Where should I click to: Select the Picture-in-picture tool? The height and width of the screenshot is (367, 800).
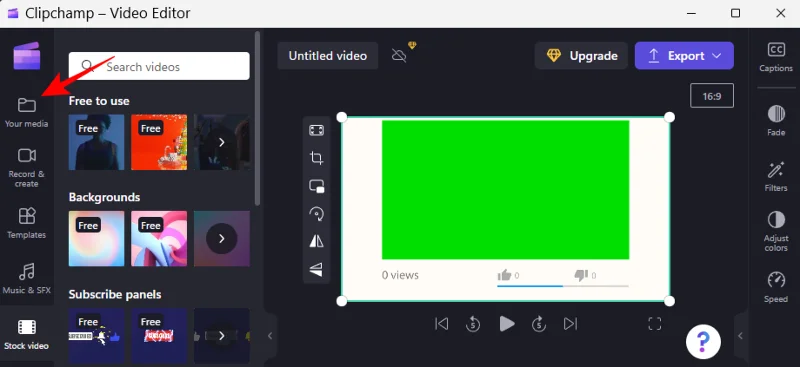click(x=316, y=186)
